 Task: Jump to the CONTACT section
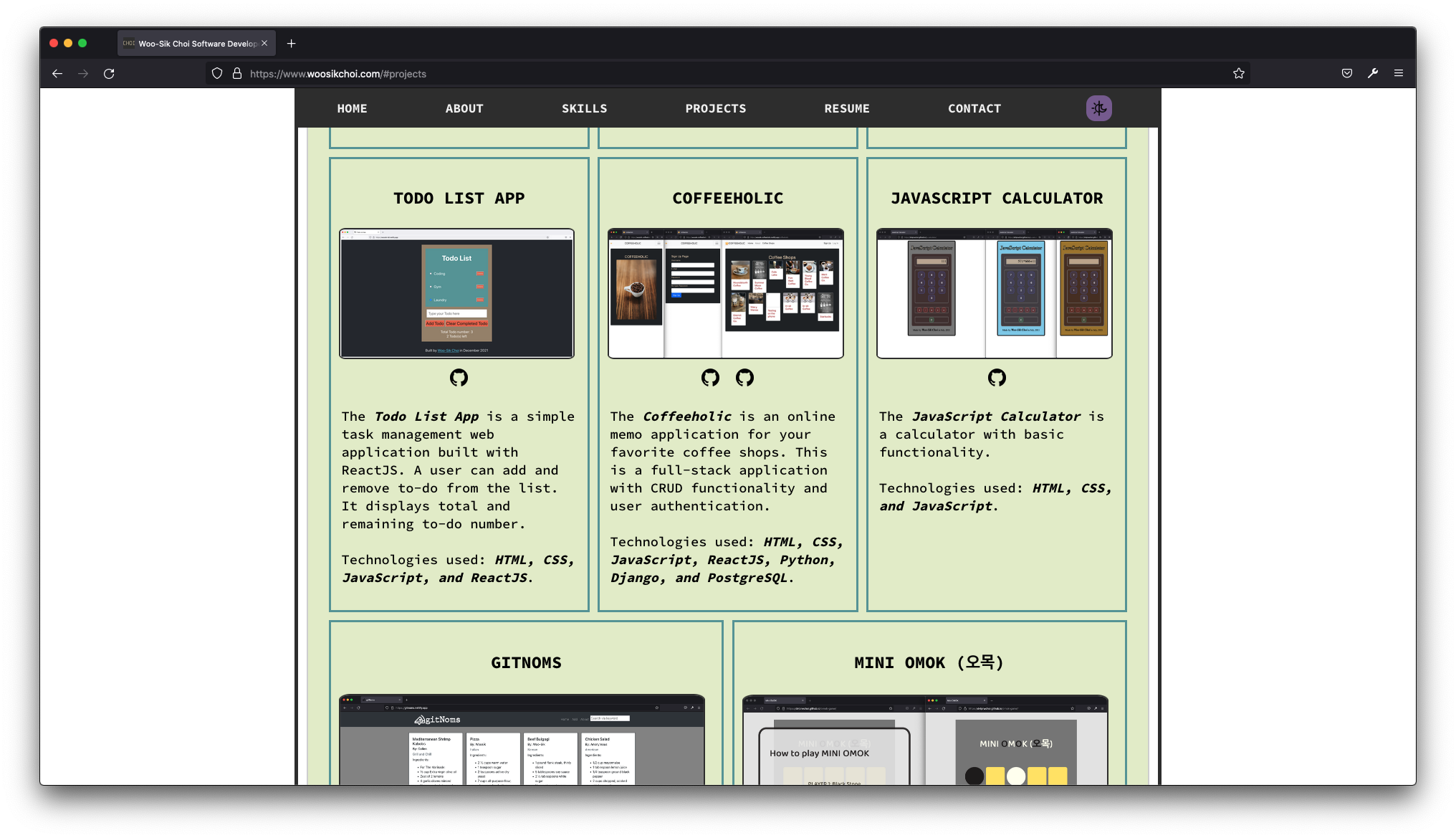[x=974, y=108]
